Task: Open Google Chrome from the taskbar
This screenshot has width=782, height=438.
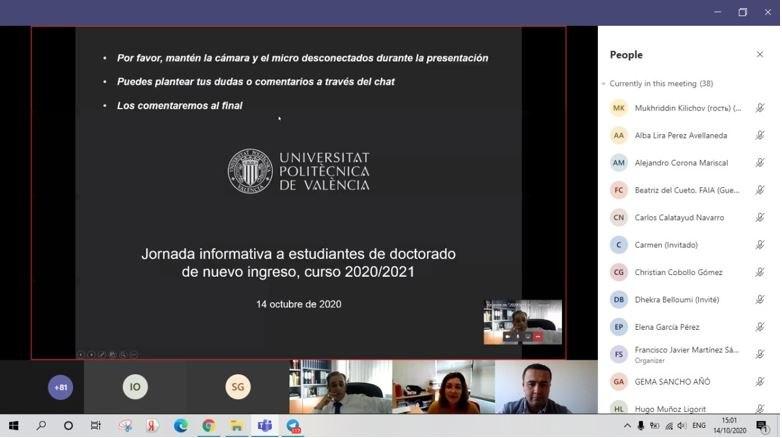Action: 208,426
